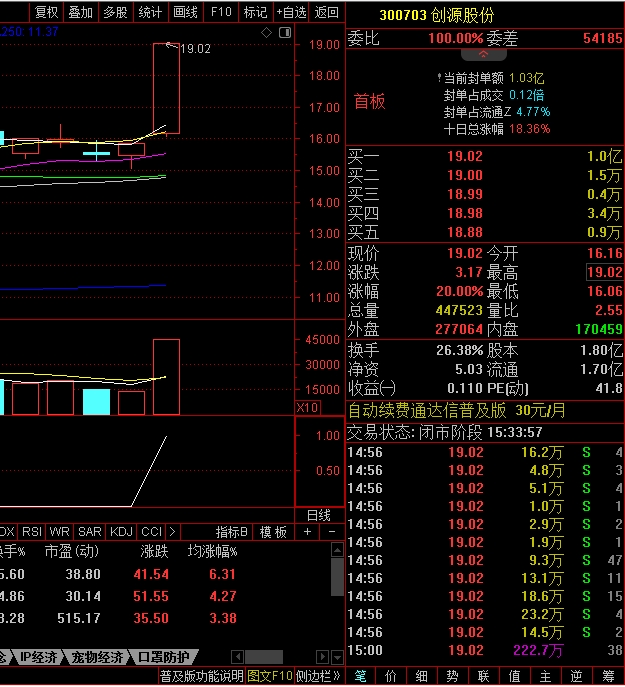Screen dimensions: 625x687
Task: Click the 自动续费通达信普及版 promo link
Action: [456, 411]
